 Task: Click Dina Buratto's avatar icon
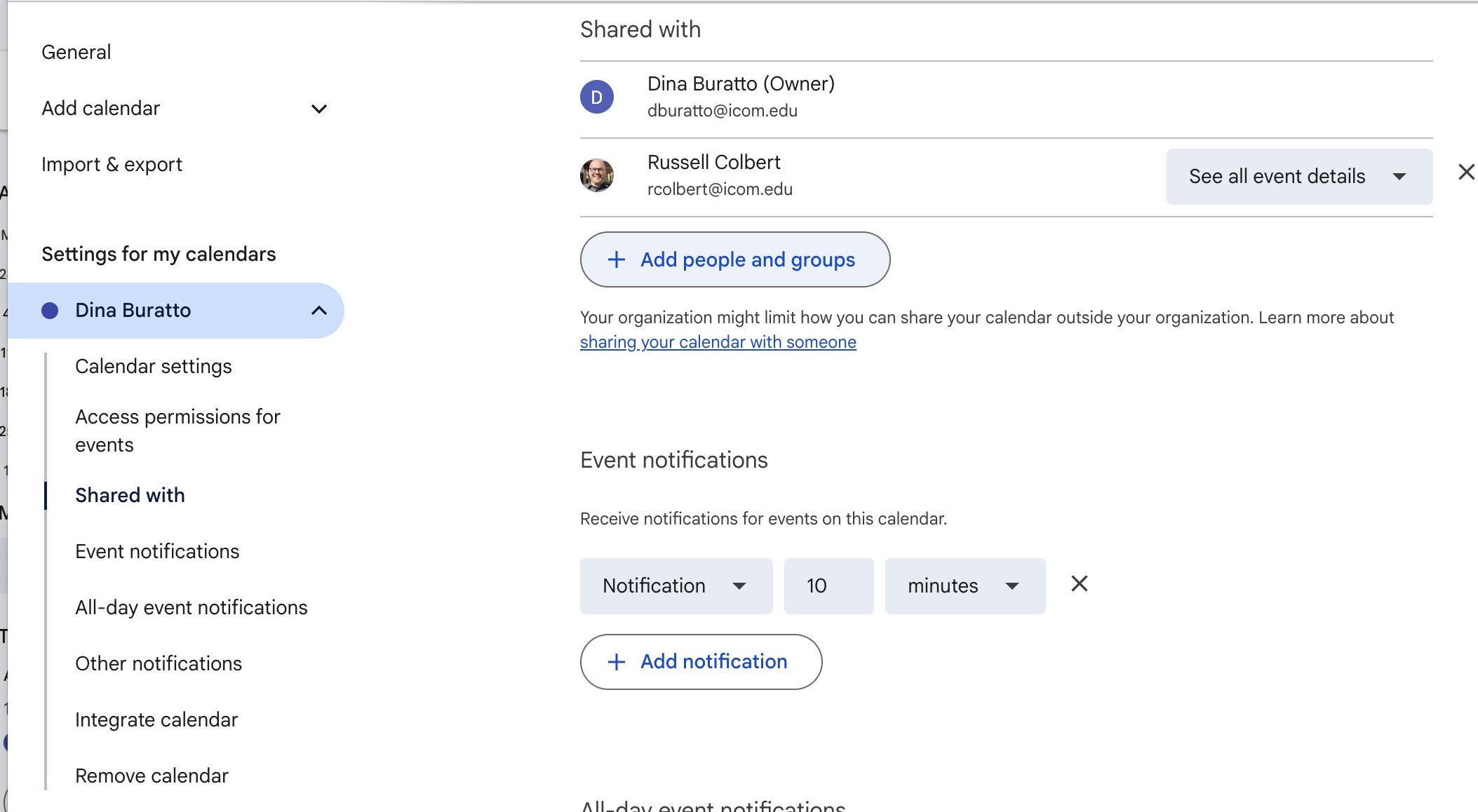coord(597,97)
